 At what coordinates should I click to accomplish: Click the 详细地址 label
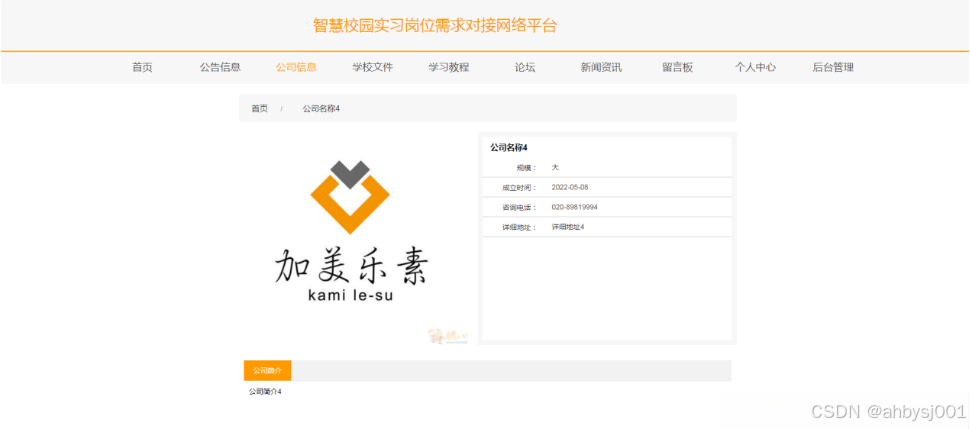point(520,227)
